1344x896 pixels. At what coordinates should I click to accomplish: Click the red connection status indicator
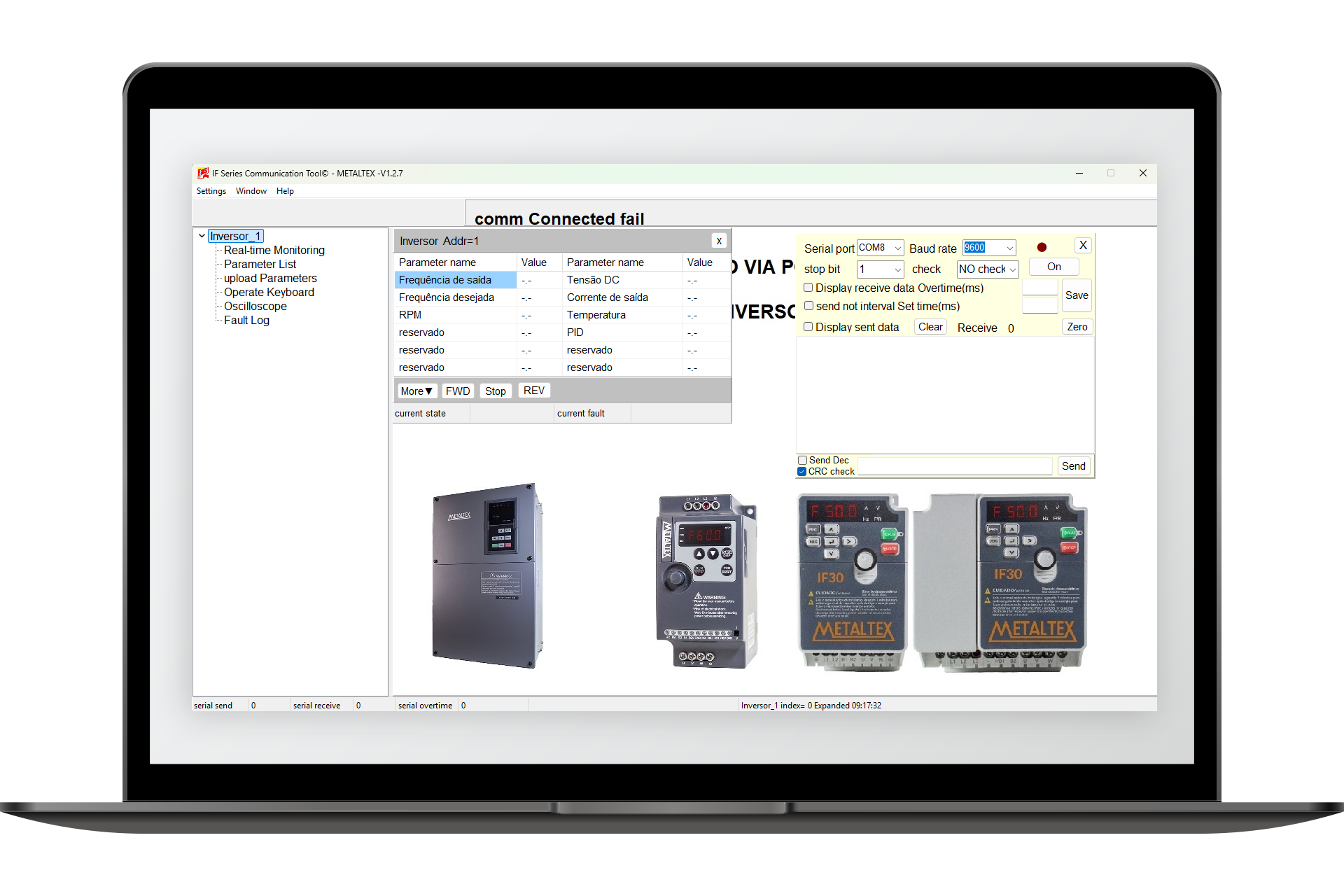click(x=1042, y=248)
